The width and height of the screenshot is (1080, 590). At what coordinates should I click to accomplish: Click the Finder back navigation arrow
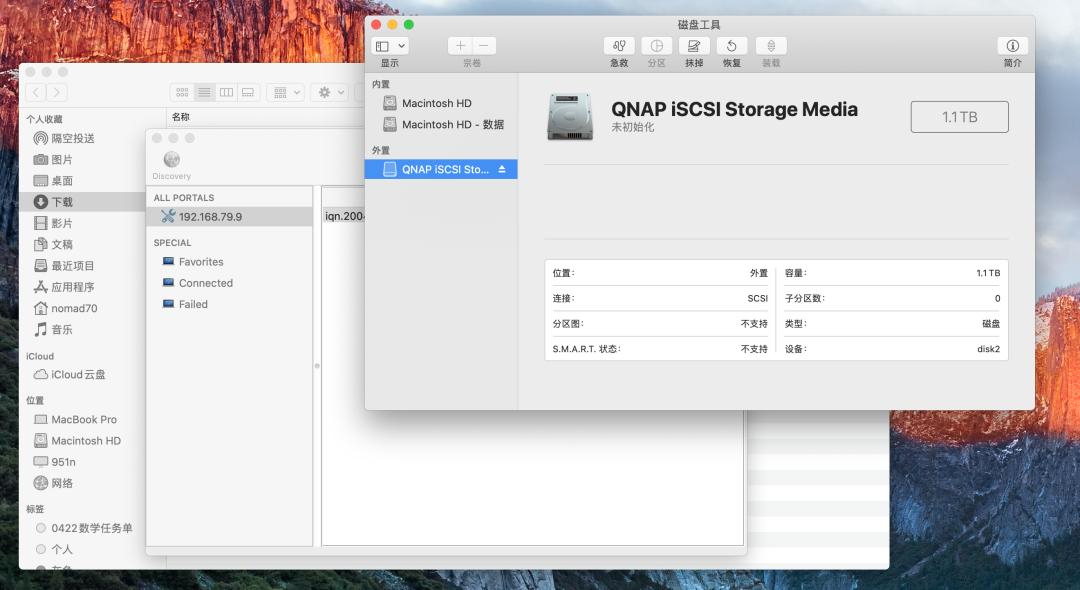pyautogui.click(x=36, y=92)
